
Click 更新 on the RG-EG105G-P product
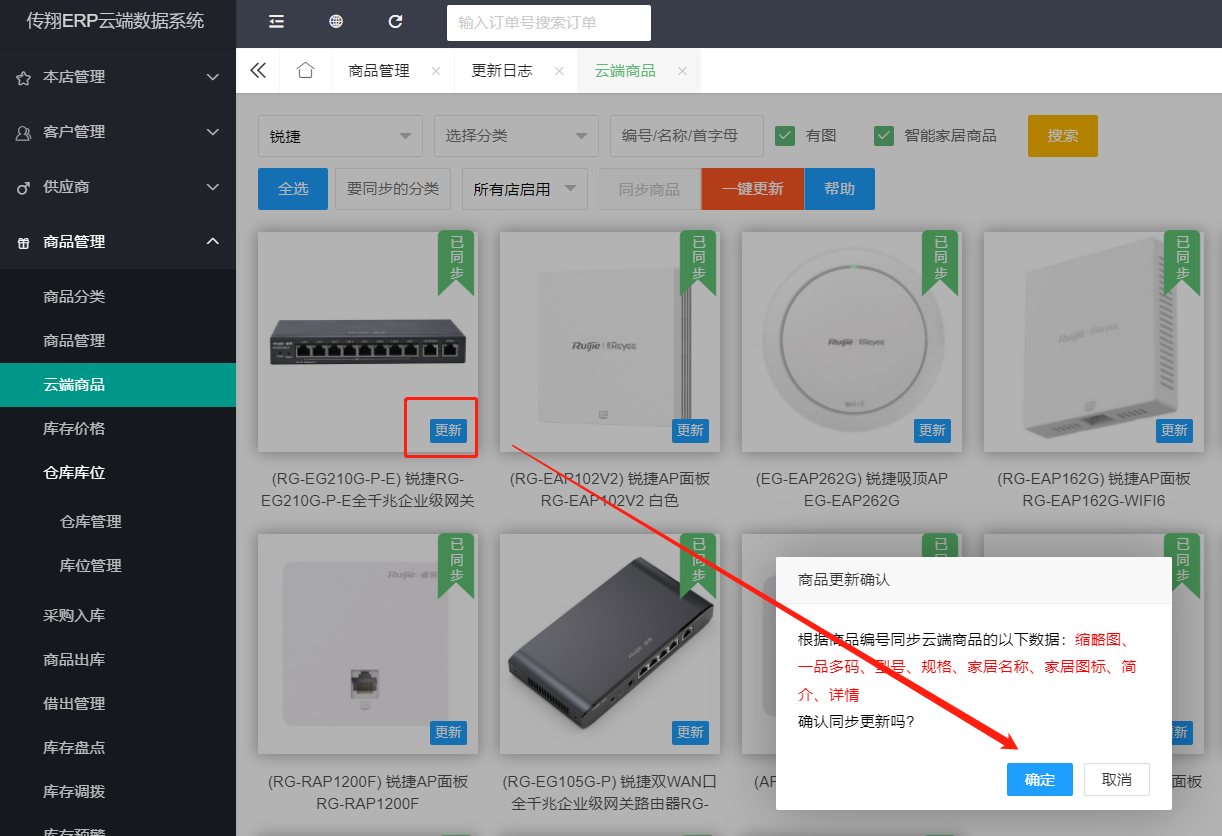690,732
